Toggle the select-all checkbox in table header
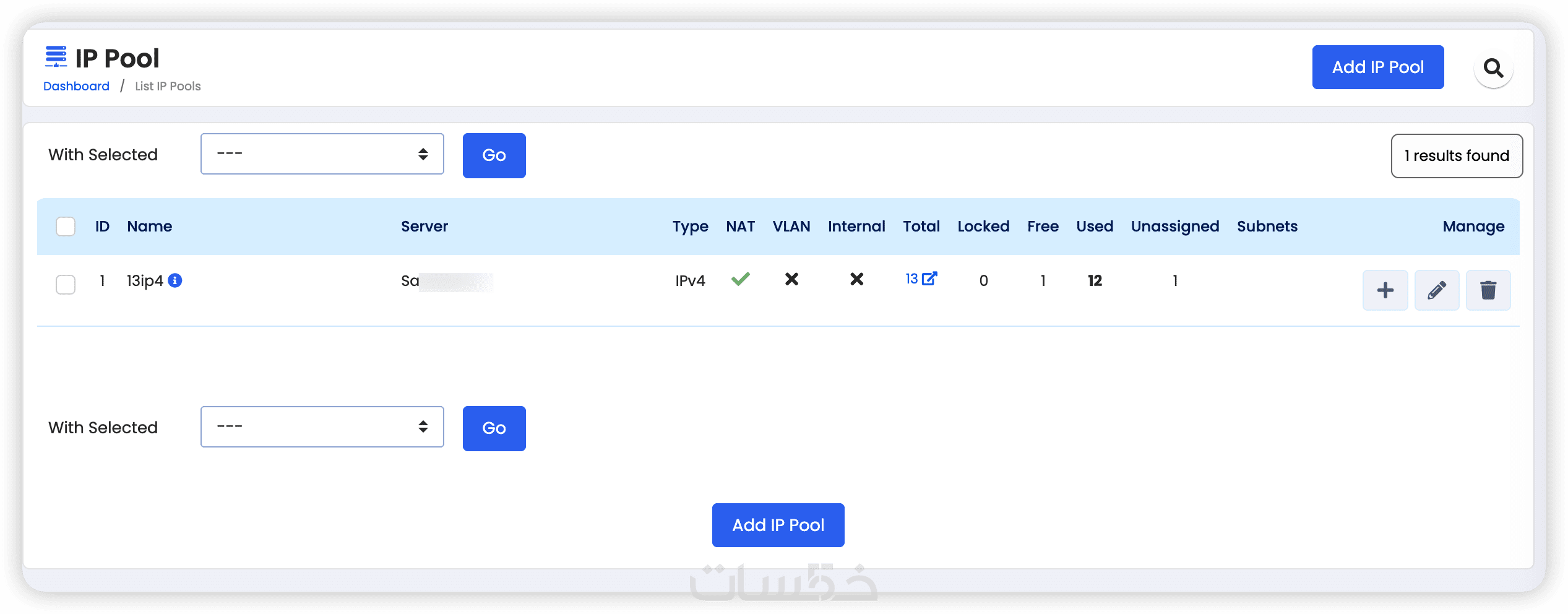 click(66, 227)
